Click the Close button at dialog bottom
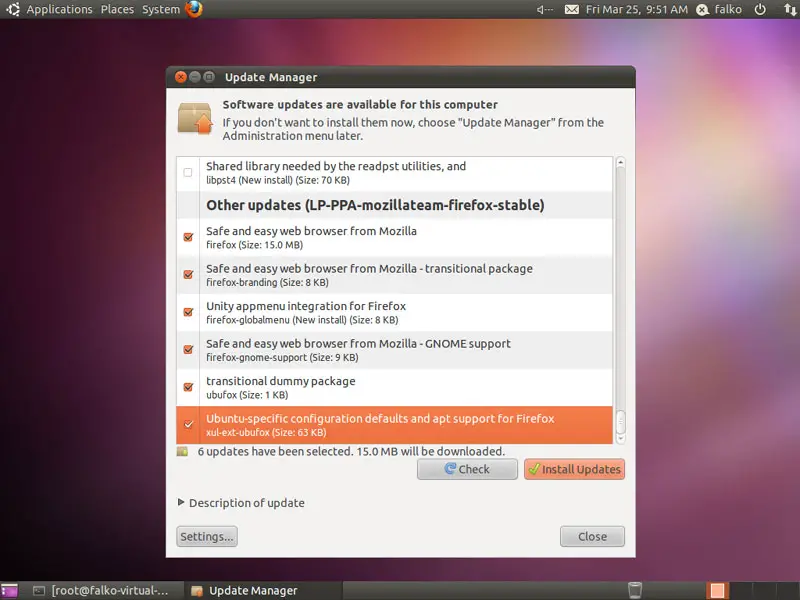800x600 pixels. [592, 537]
